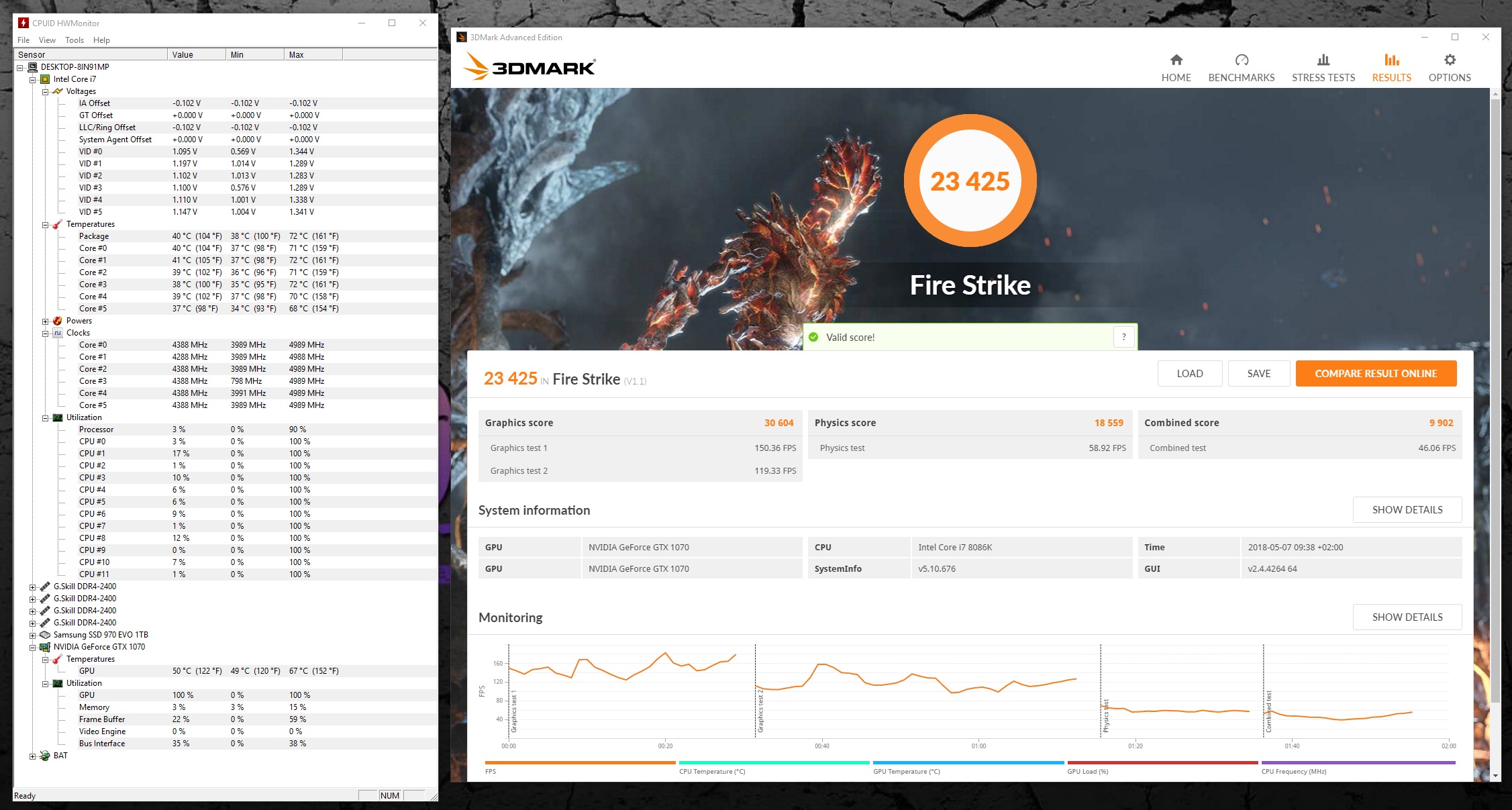The width and height of the screenshot is (1512, 810).
Task: Click the SAVE button
Action: tap(1259, 373)
